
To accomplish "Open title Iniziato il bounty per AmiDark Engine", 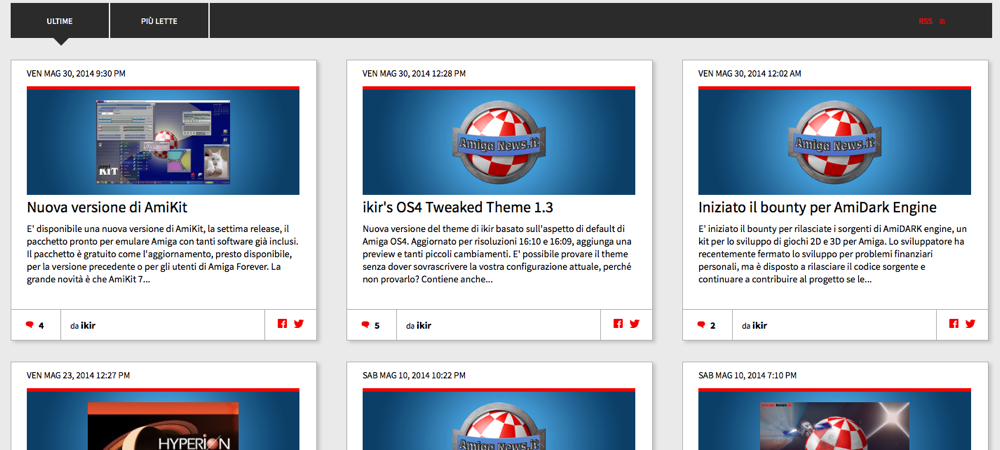I will click(818, 208).
